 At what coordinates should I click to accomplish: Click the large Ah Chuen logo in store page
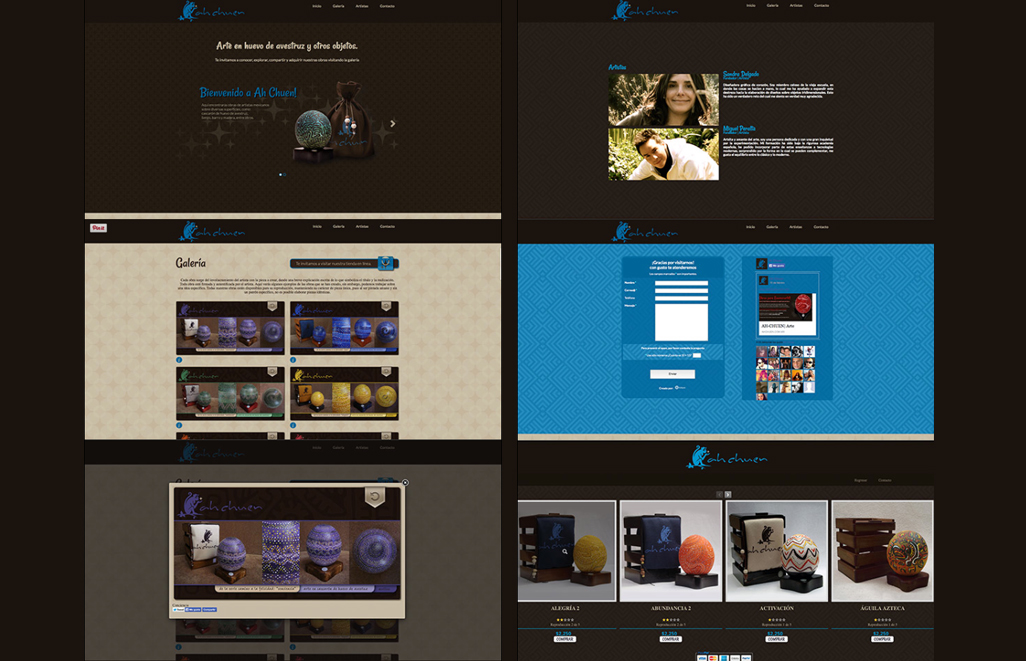point(726,459)
